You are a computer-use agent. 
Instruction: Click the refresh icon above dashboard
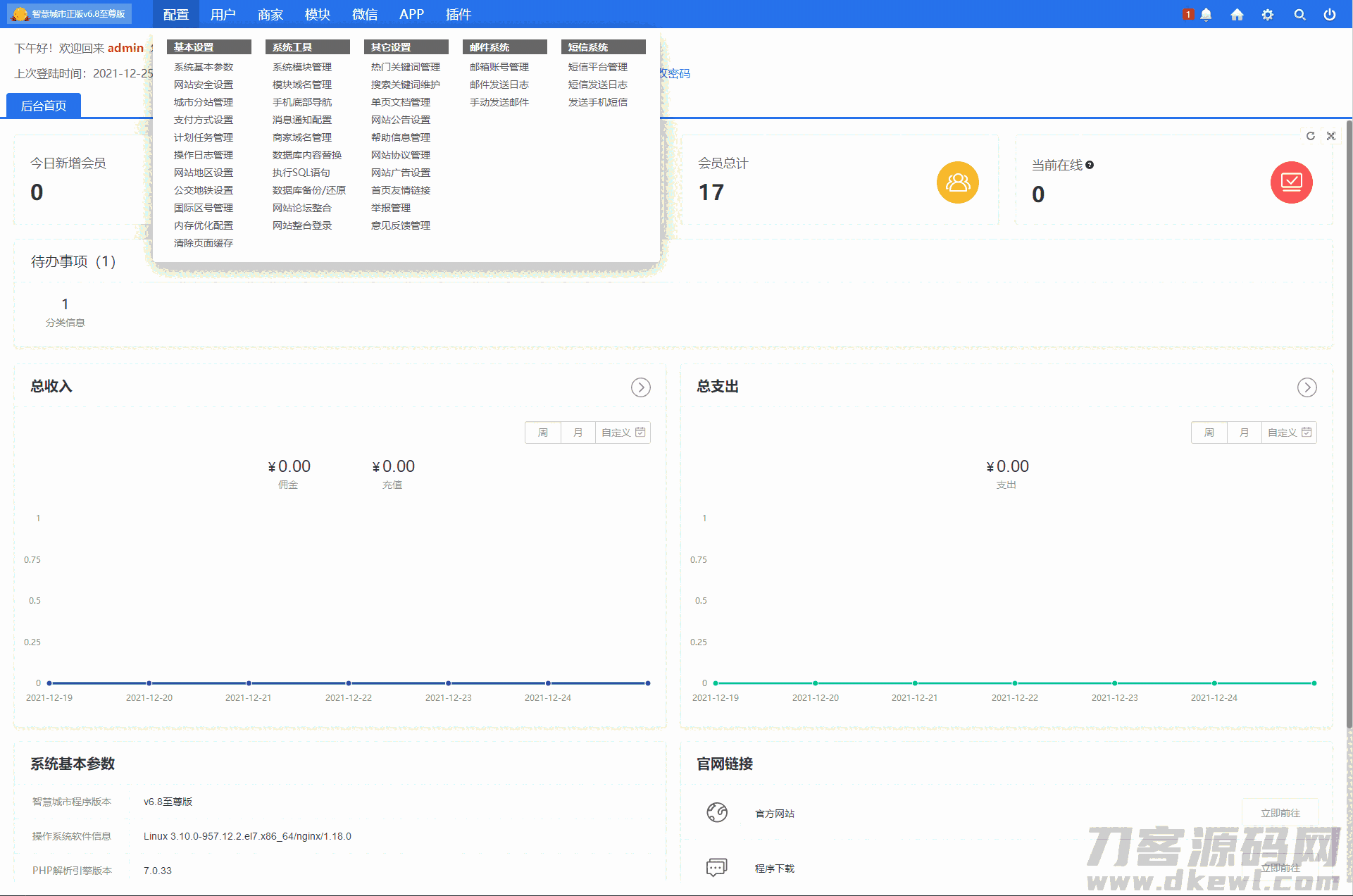pos(1311,136)
